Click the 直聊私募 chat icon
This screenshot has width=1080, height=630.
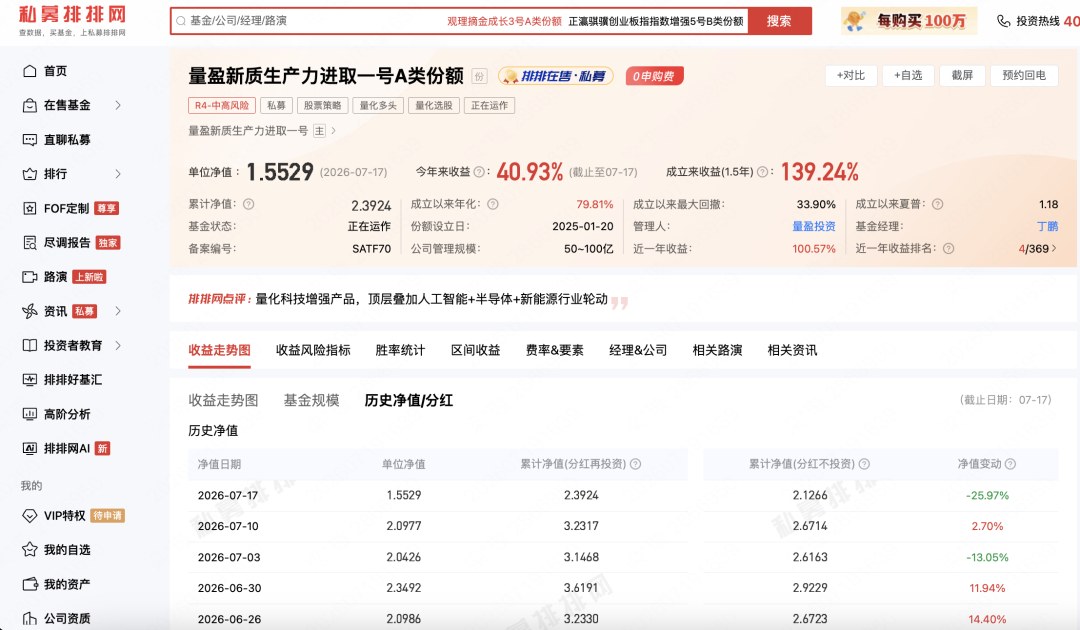click(x=30, y=140)
